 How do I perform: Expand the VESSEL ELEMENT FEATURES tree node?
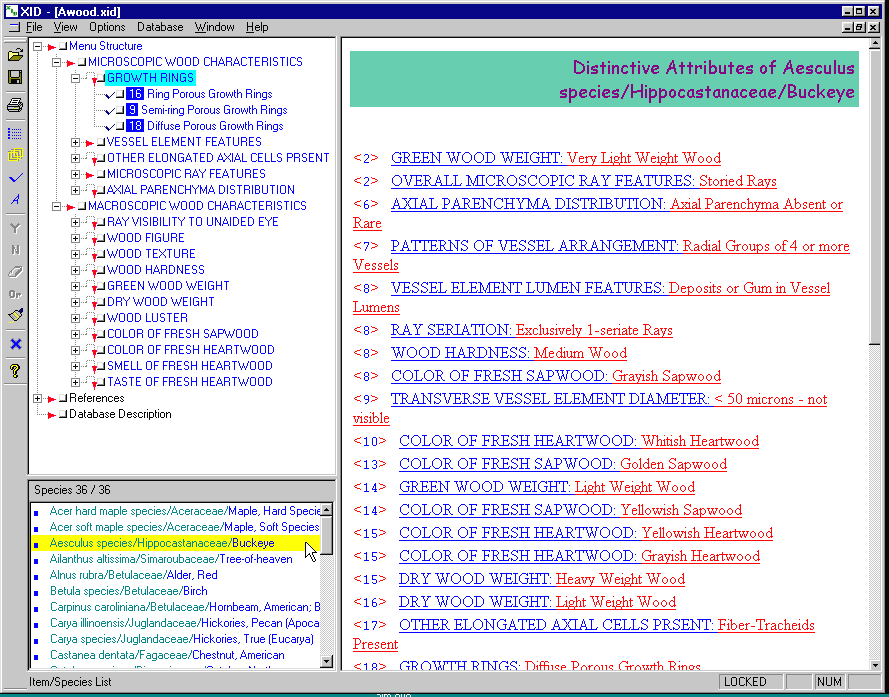coord(76,142)
